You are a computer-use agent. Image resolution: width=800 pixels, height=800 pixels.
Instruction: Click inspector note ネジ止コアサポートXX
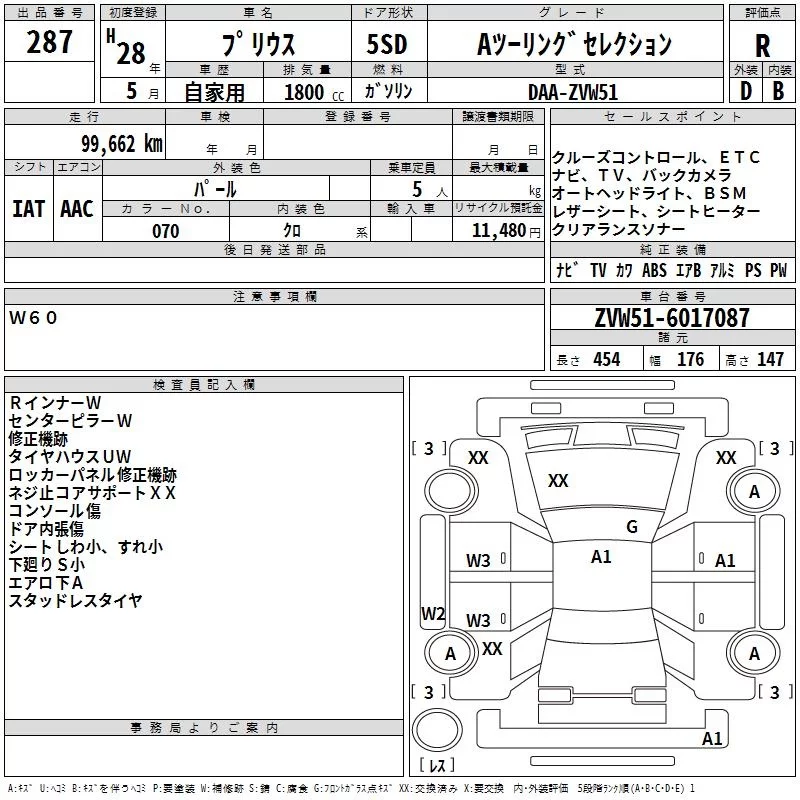(92, 492)
